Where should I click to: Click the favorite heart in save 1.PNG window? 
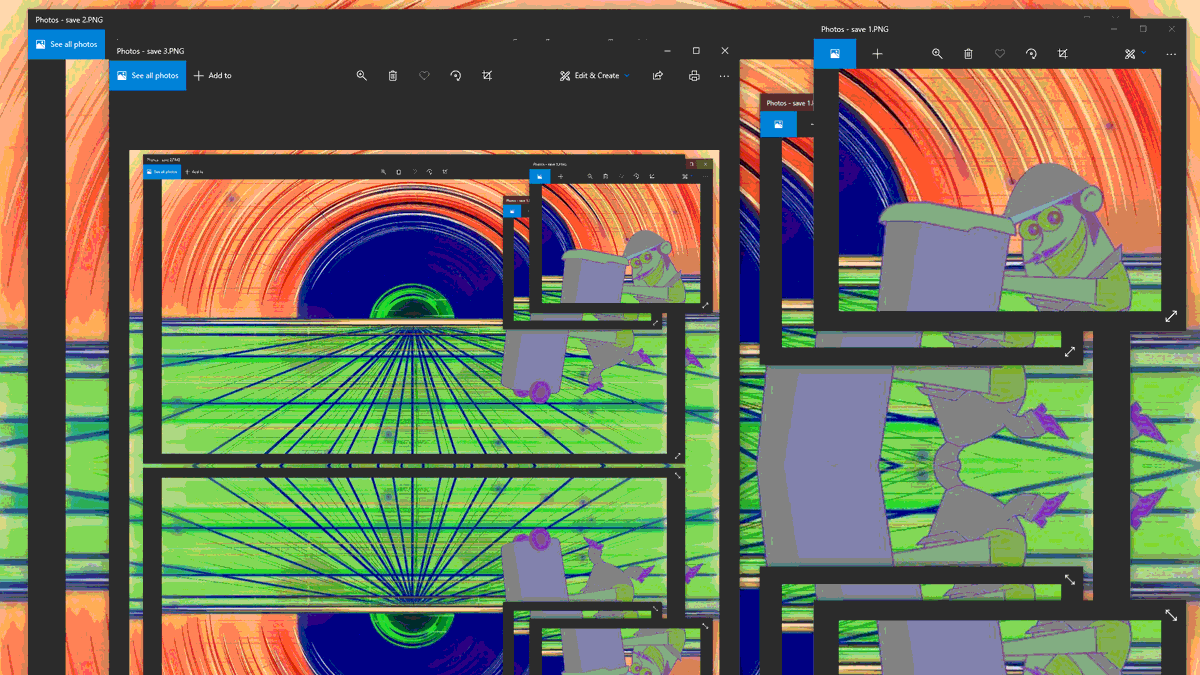pos(999,54)
